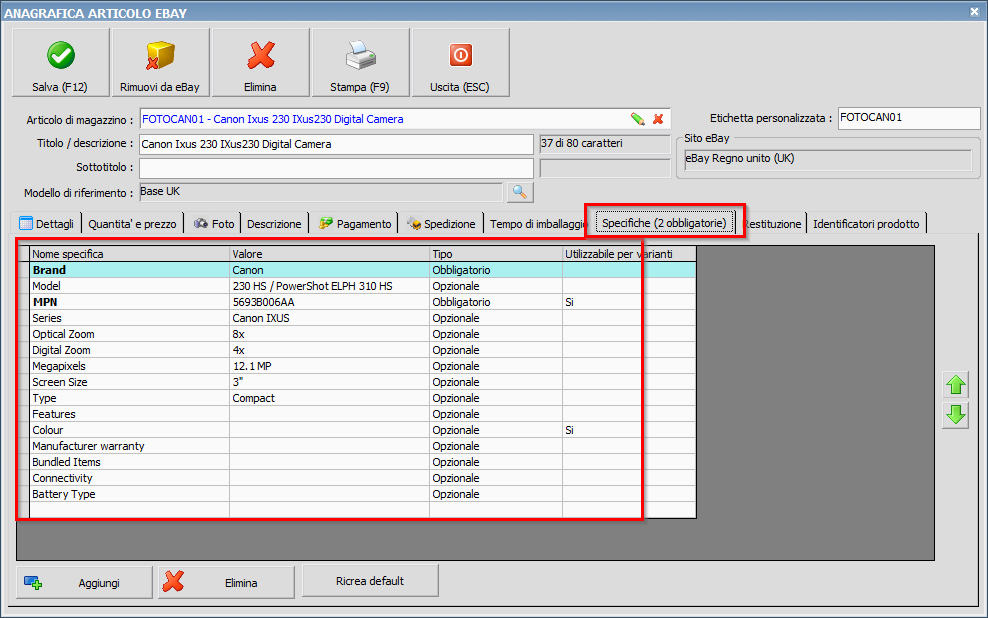The height and width of the screenshot is (618, 988).
Task: Click Ricrea default button
Action: pos(370,581)
